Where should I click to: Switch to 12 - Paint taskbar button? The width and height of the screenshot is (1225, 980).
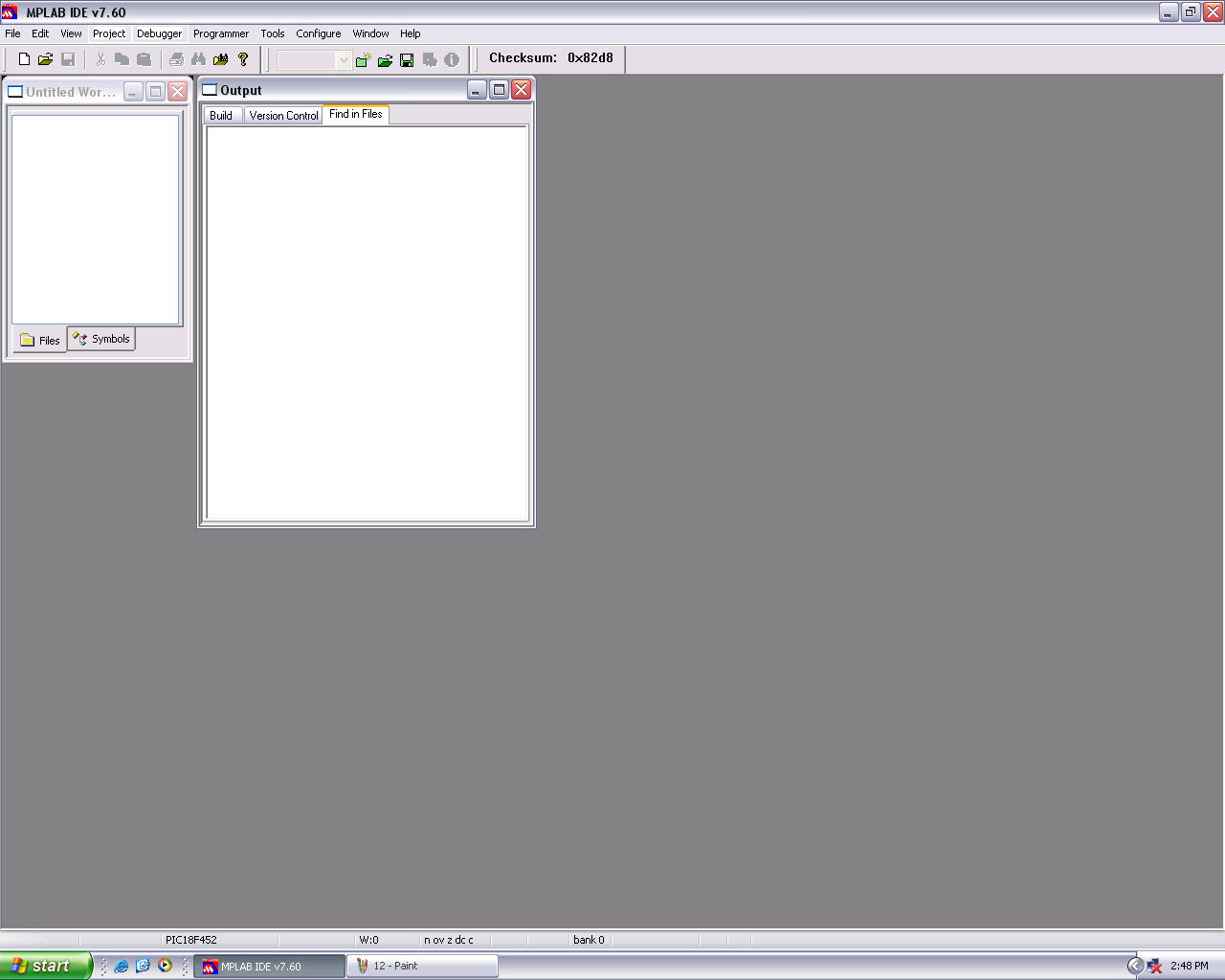coord(422,966)
